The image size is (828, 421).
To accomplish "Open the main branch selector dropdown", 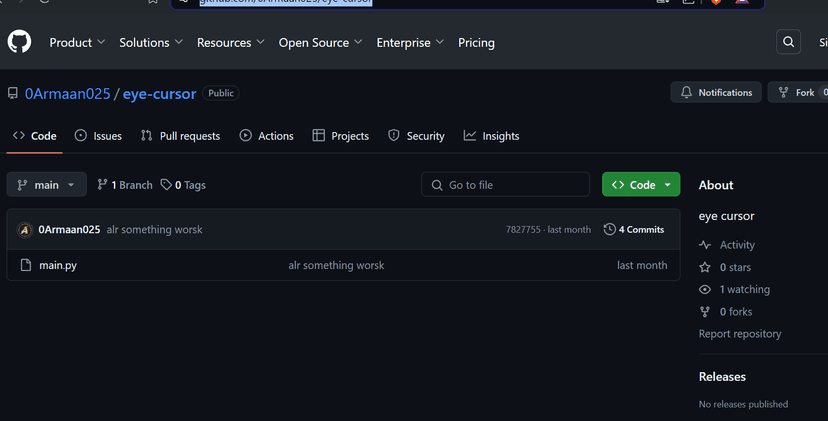I will pos(46,185).
